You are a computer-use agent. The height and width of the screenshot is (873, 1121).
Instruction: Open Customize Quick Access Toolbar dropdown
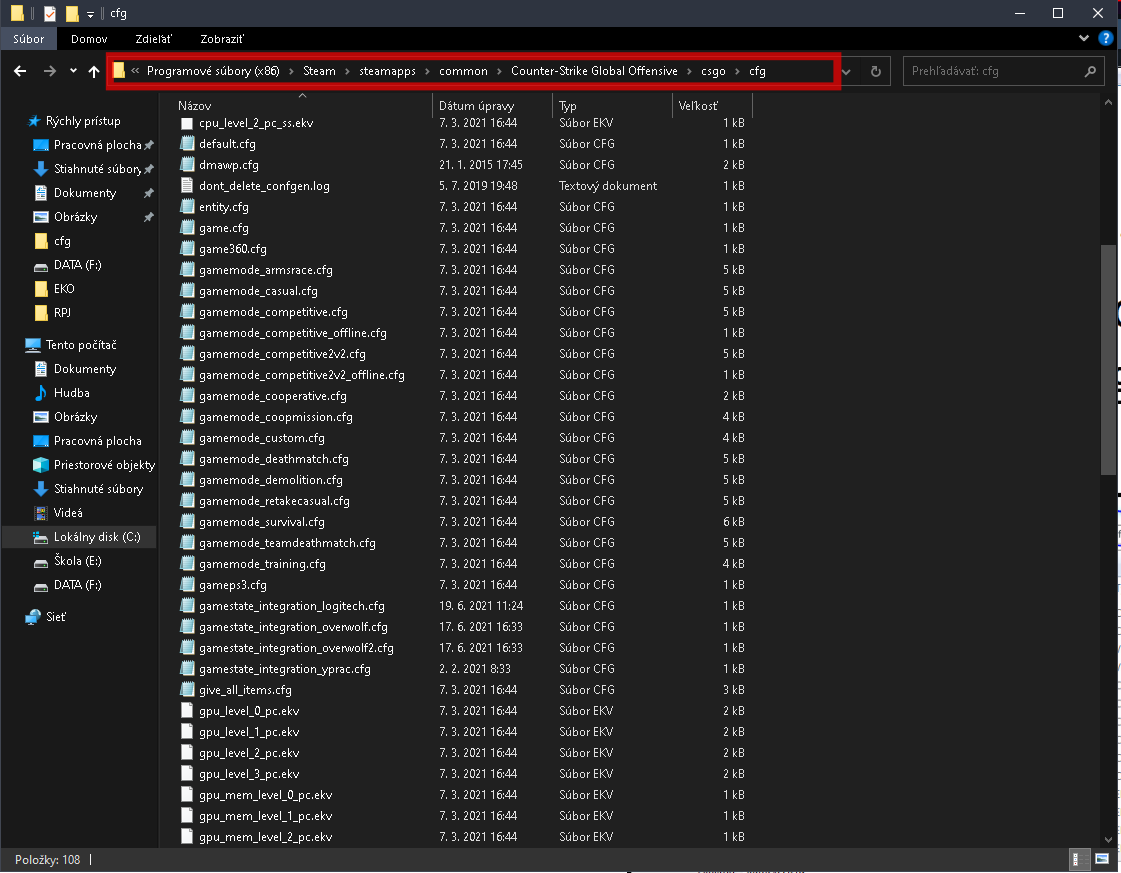(90, 14)
